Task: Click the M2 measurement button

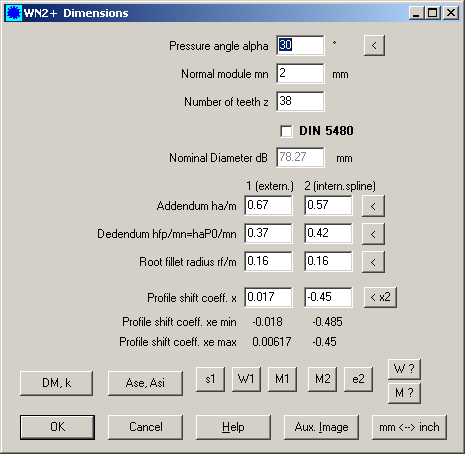Action: 322,379
